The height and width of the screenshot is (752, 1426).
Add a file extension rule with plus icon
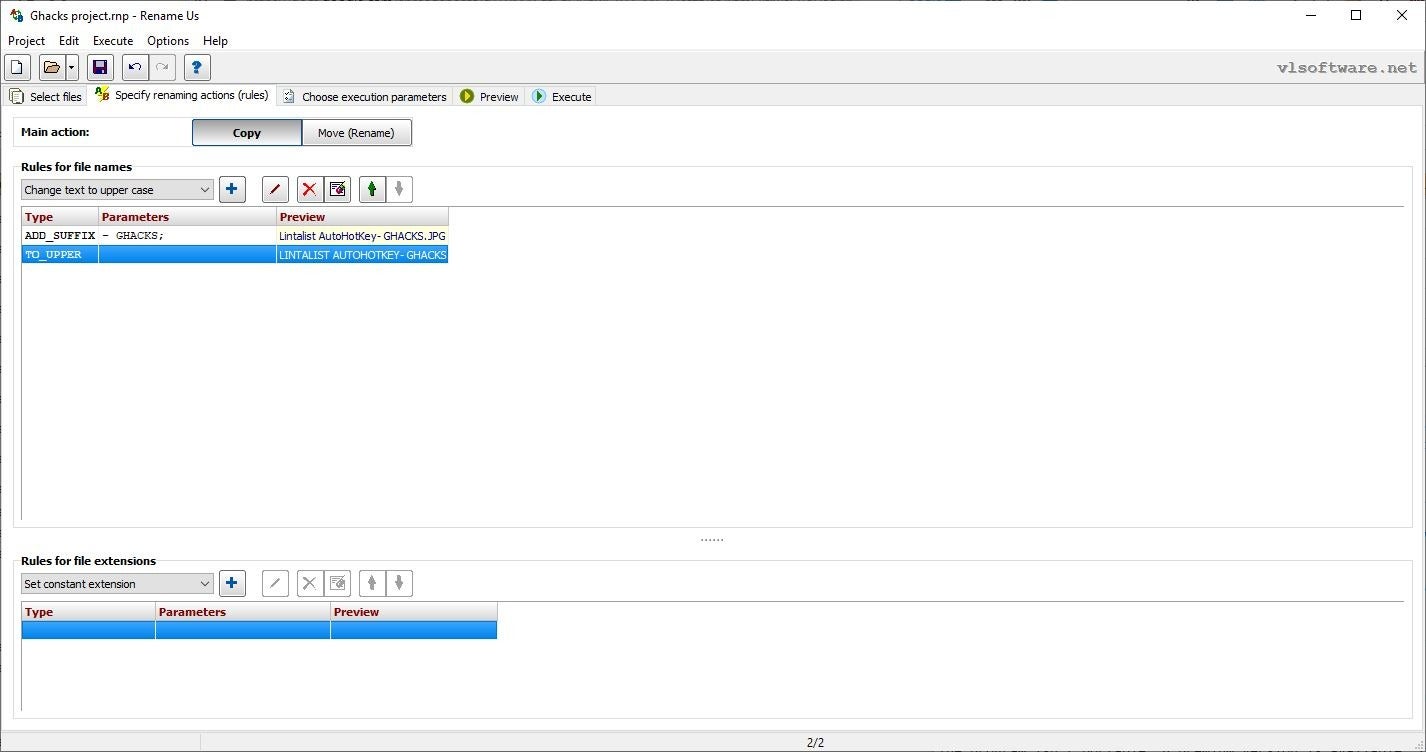click(232, 583)
